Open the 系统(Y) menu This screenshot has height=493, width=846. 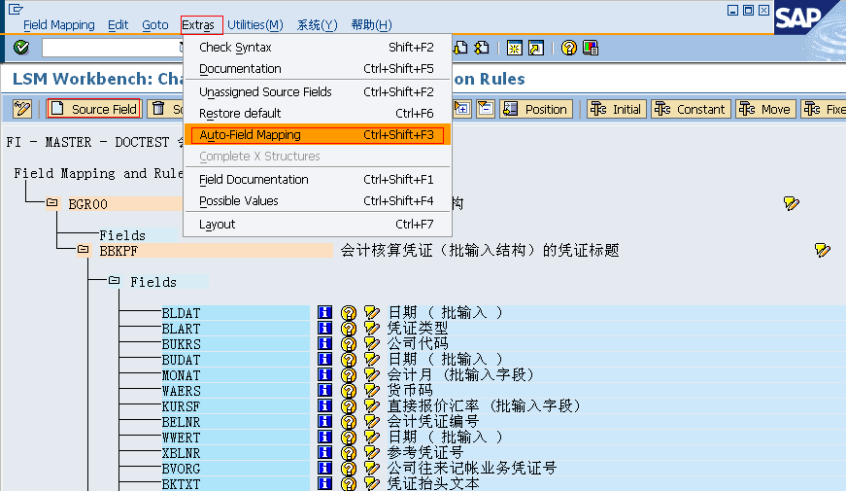coord(317,25)
